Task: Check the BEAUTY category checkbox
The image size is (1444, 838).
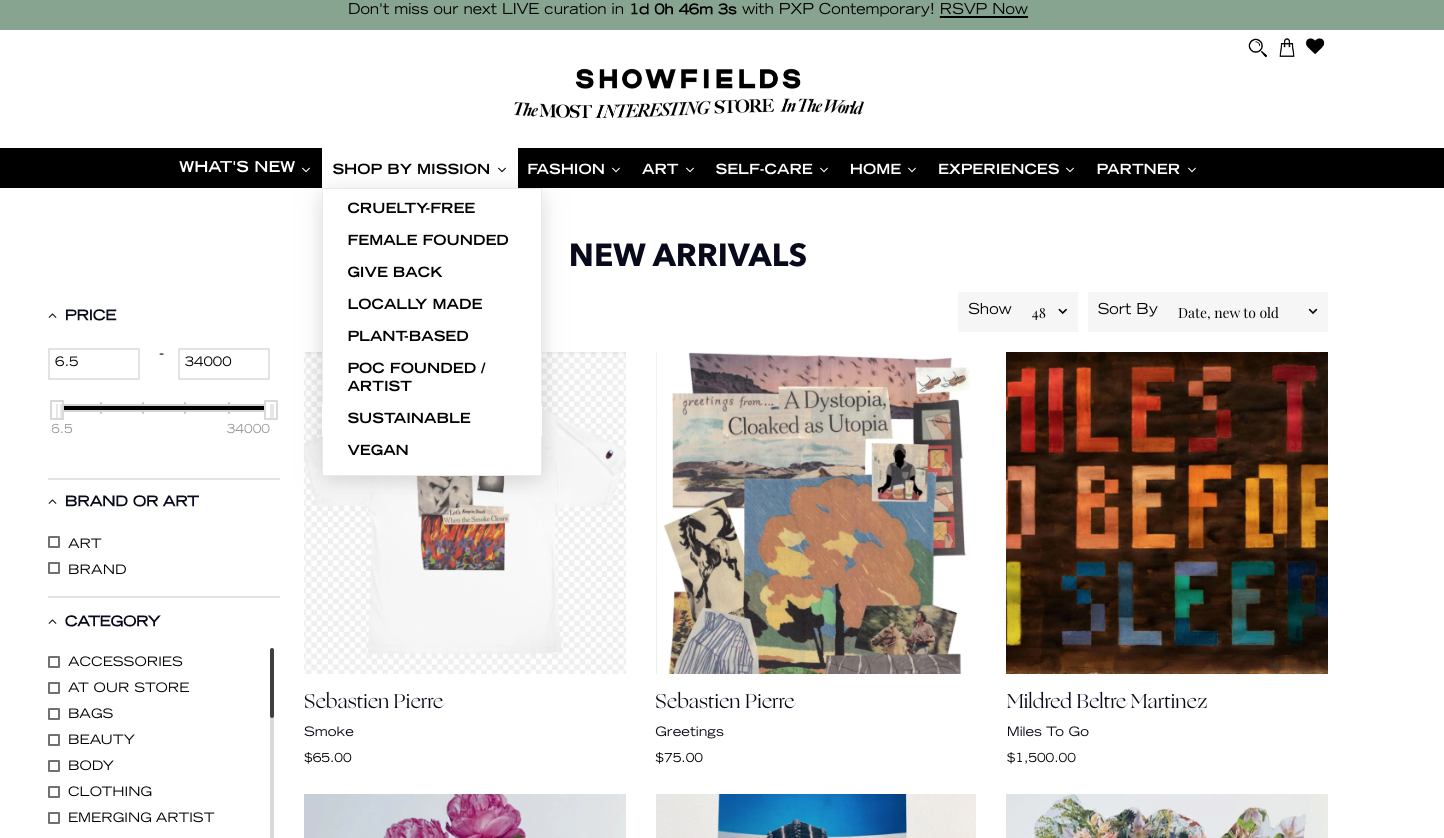Action: point(54,739)
